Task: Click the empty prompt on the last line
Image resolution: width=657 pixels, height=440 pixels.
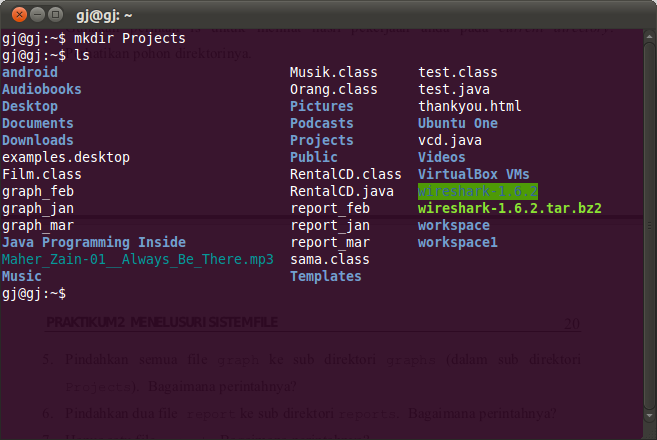Action: 70,293
